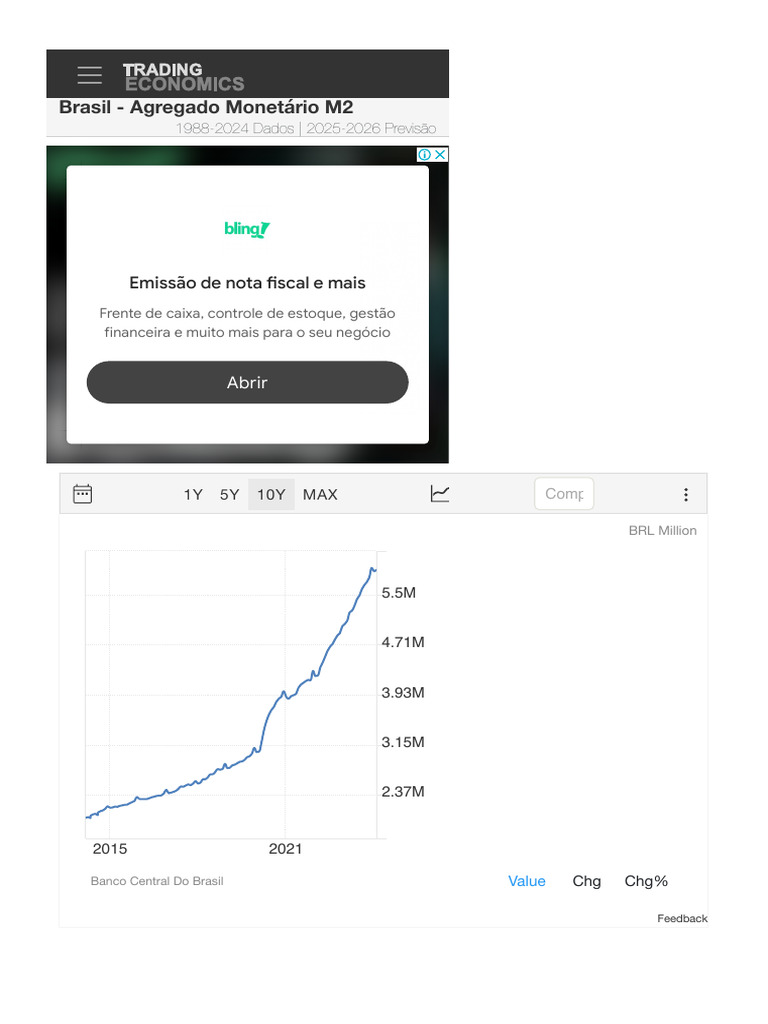Open the hamburger navigation menu
This screenshot has width=768, height=1024.
coord(90,75)
